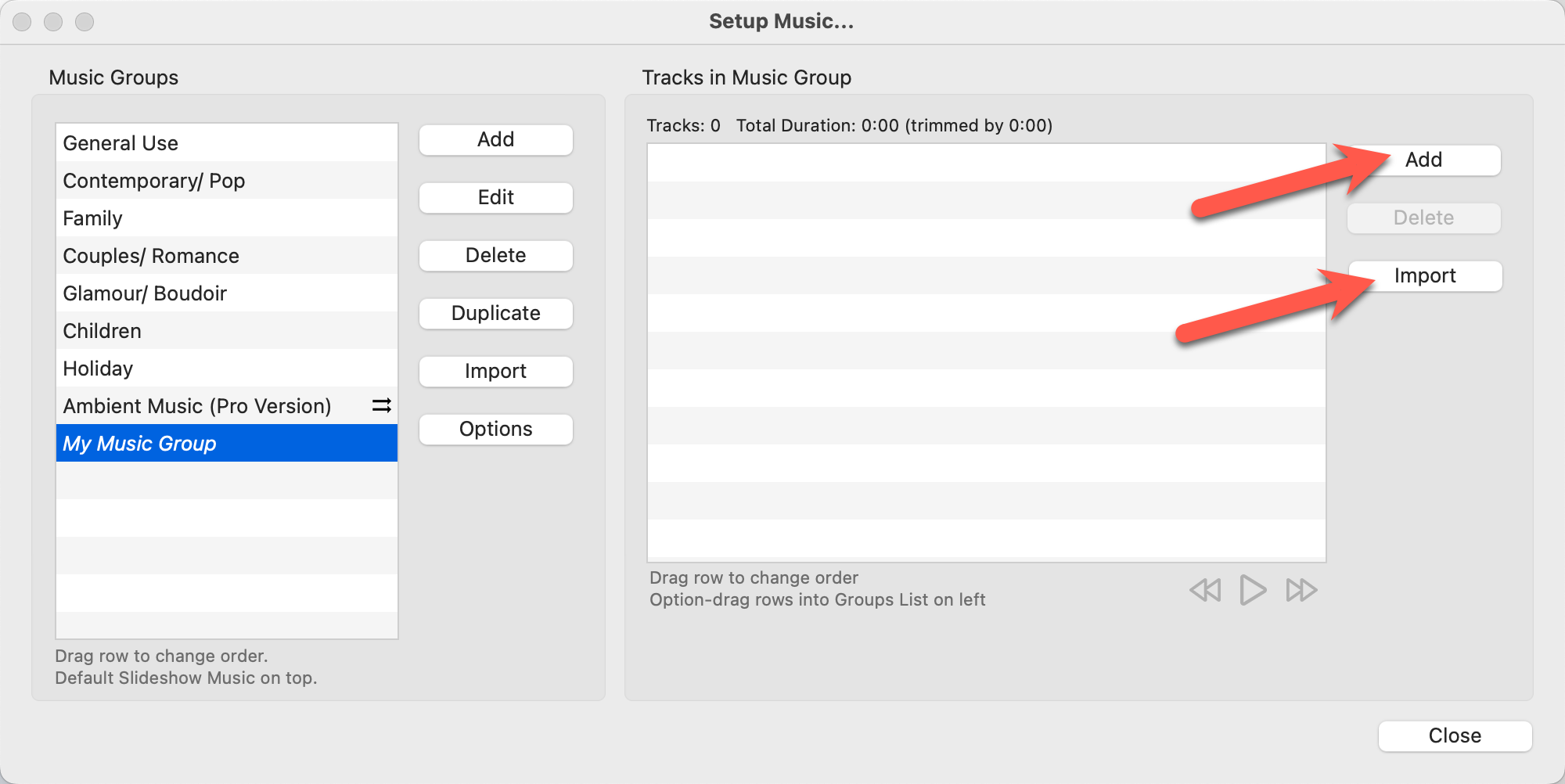Pick the Glamour/ Boudoir group

click(145, 293)
